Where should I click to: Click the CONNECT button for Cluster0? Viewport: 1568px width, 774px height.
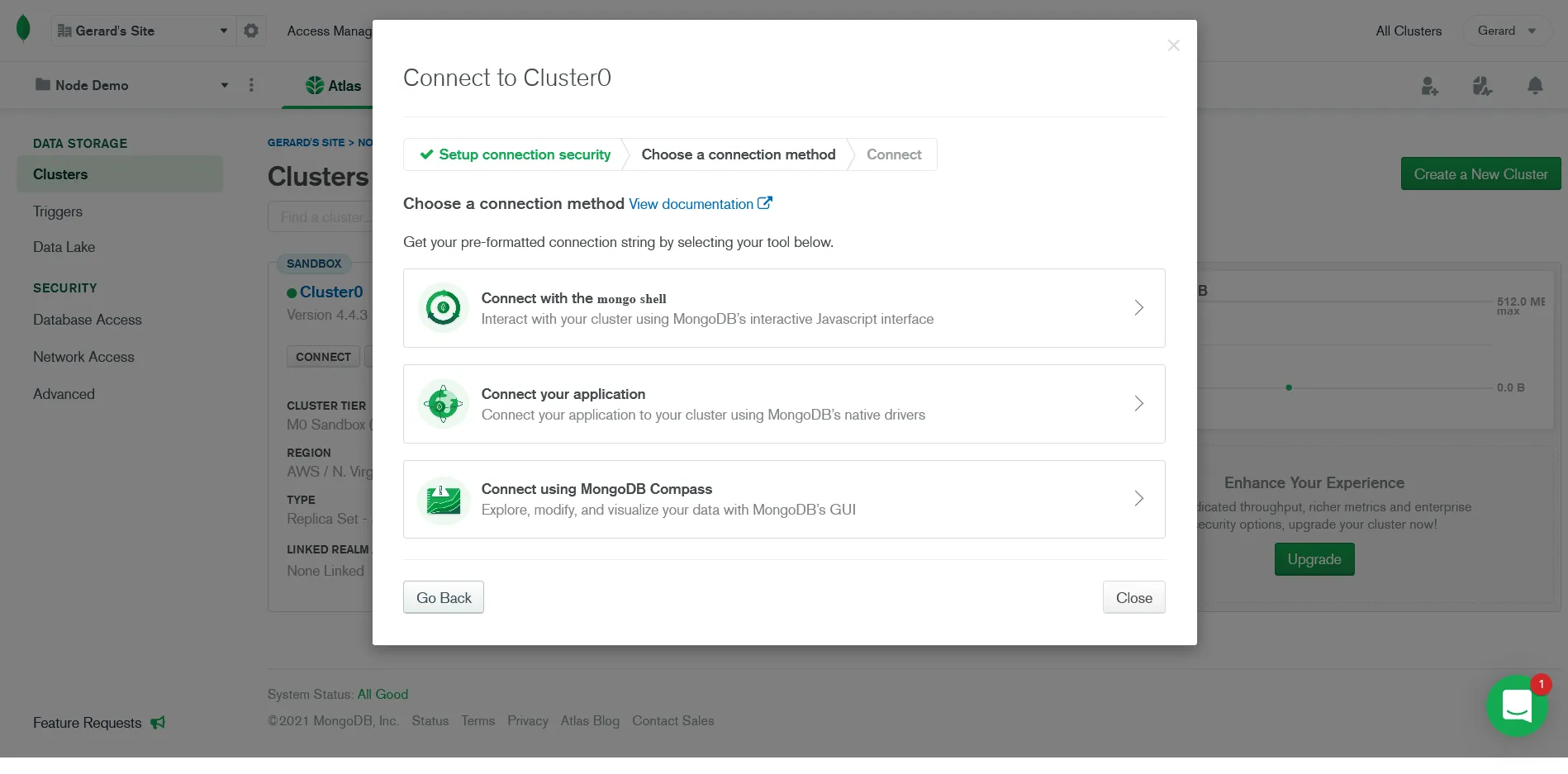323,357
